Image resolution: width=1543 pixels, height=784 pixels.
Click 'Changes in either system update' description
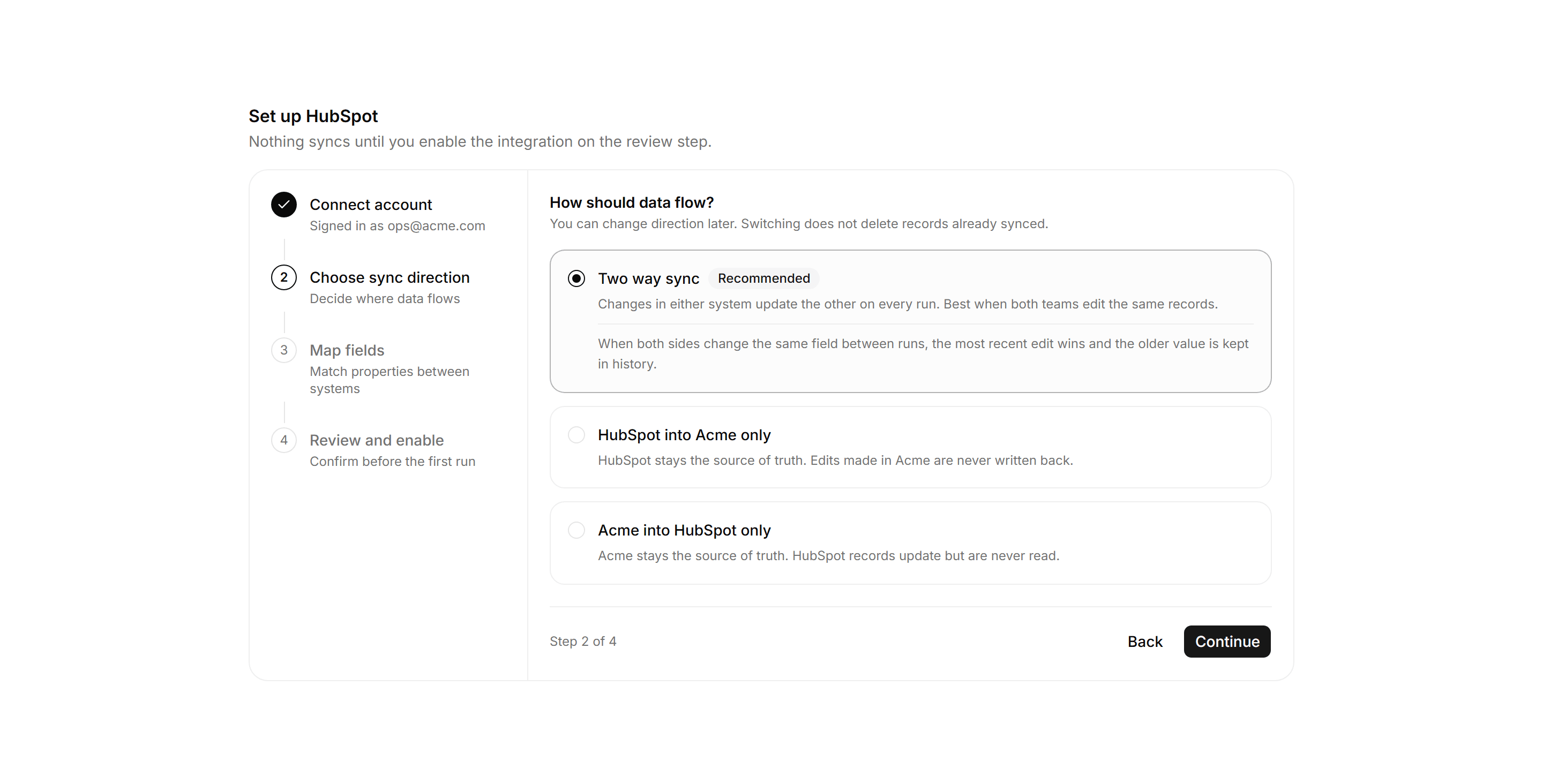[908, 304]
